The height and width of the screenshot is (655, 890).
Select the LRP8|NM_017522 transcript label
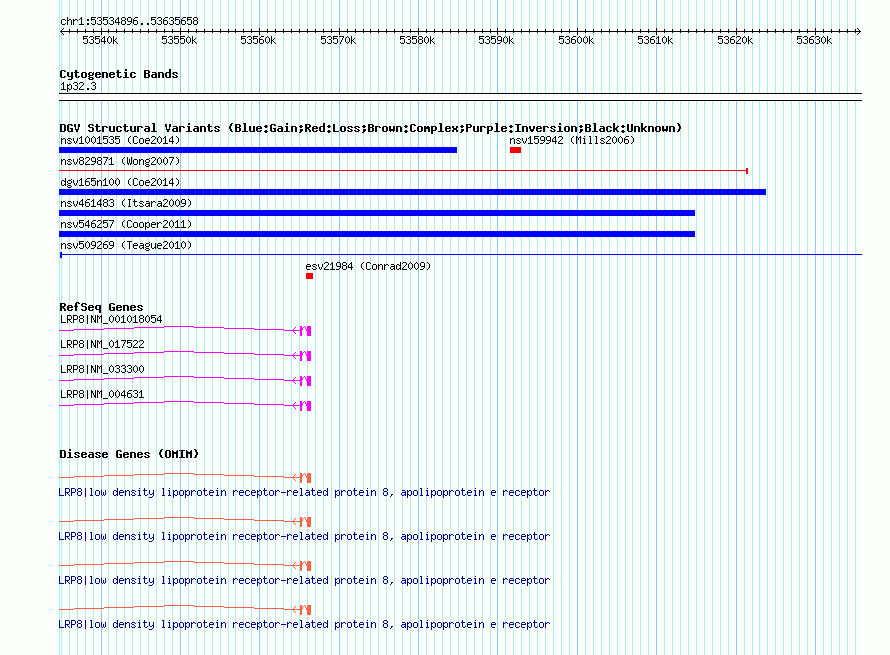[x=102, y=345]
